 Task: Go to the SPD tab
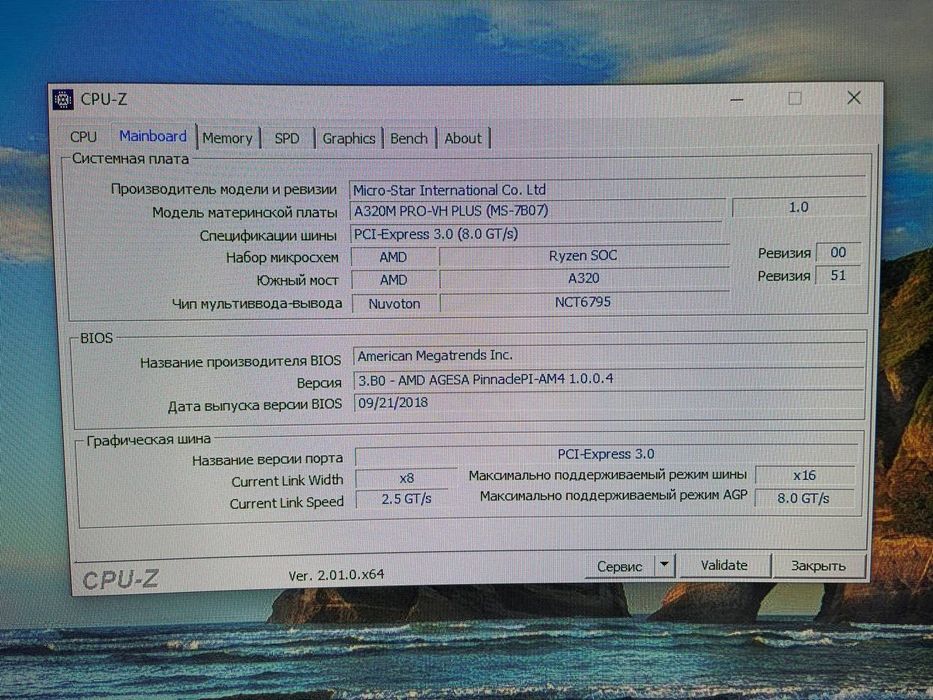287,138
